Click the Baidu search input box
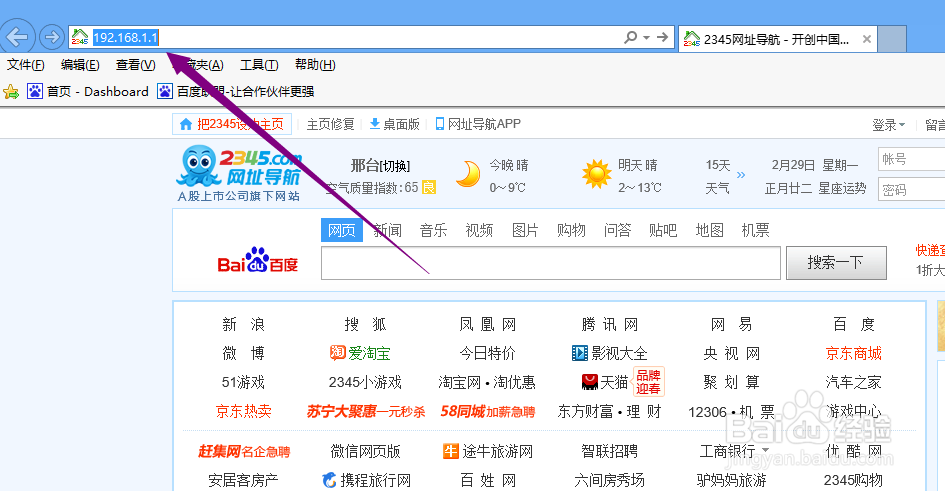This screenshot has height=491, width=945. click(x=551, y=263)
